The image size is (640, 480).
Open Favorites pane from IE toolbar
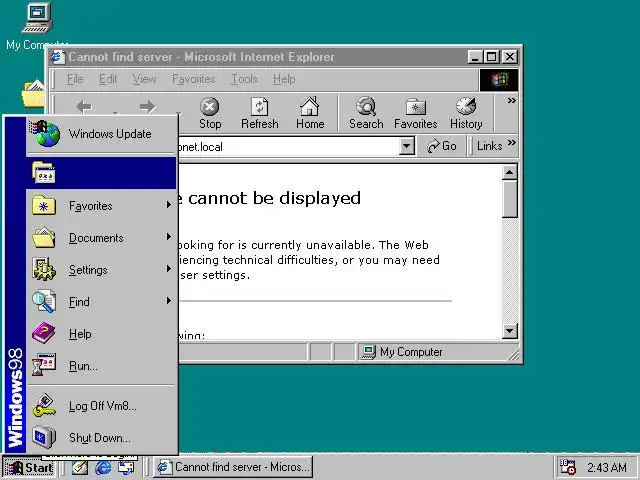(x=416, y=113)
